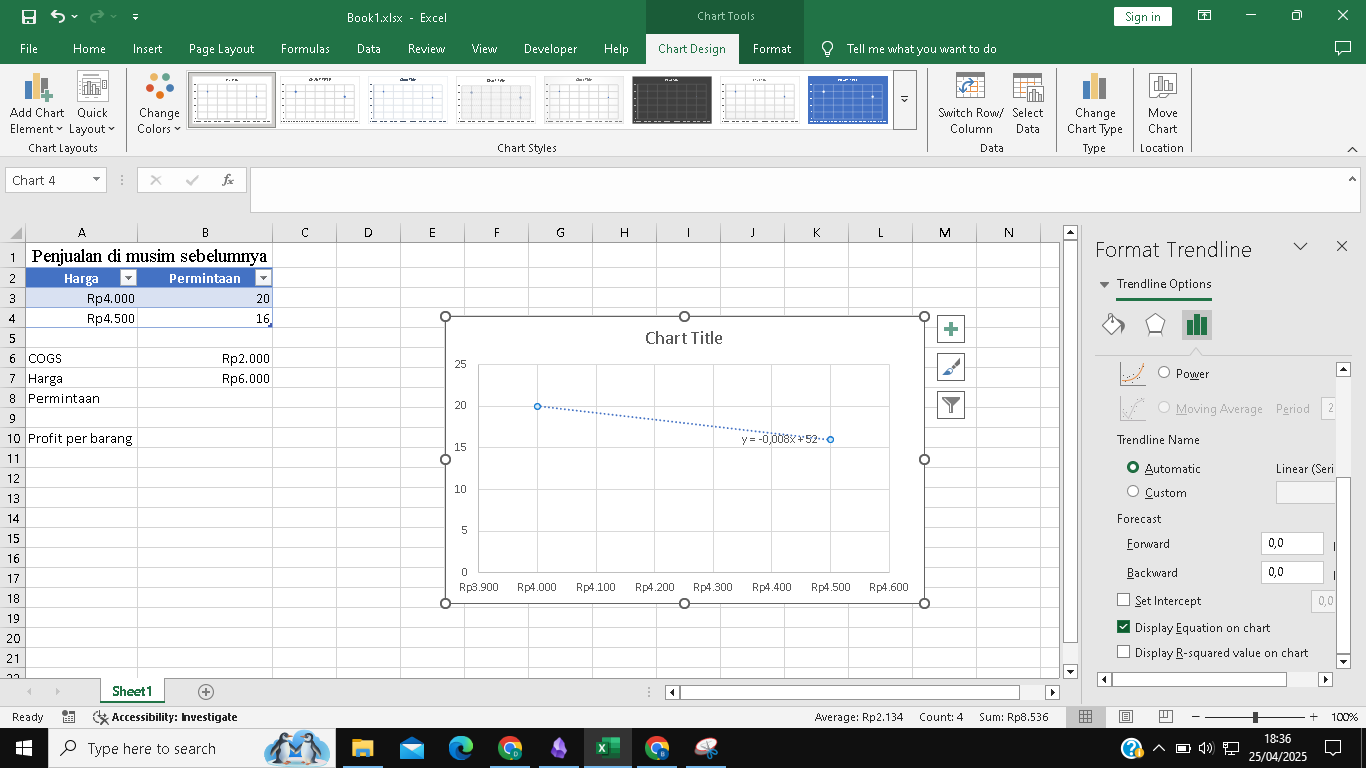Click the Chart Elements plus button

pyautogui.click(x=951, y=329)
